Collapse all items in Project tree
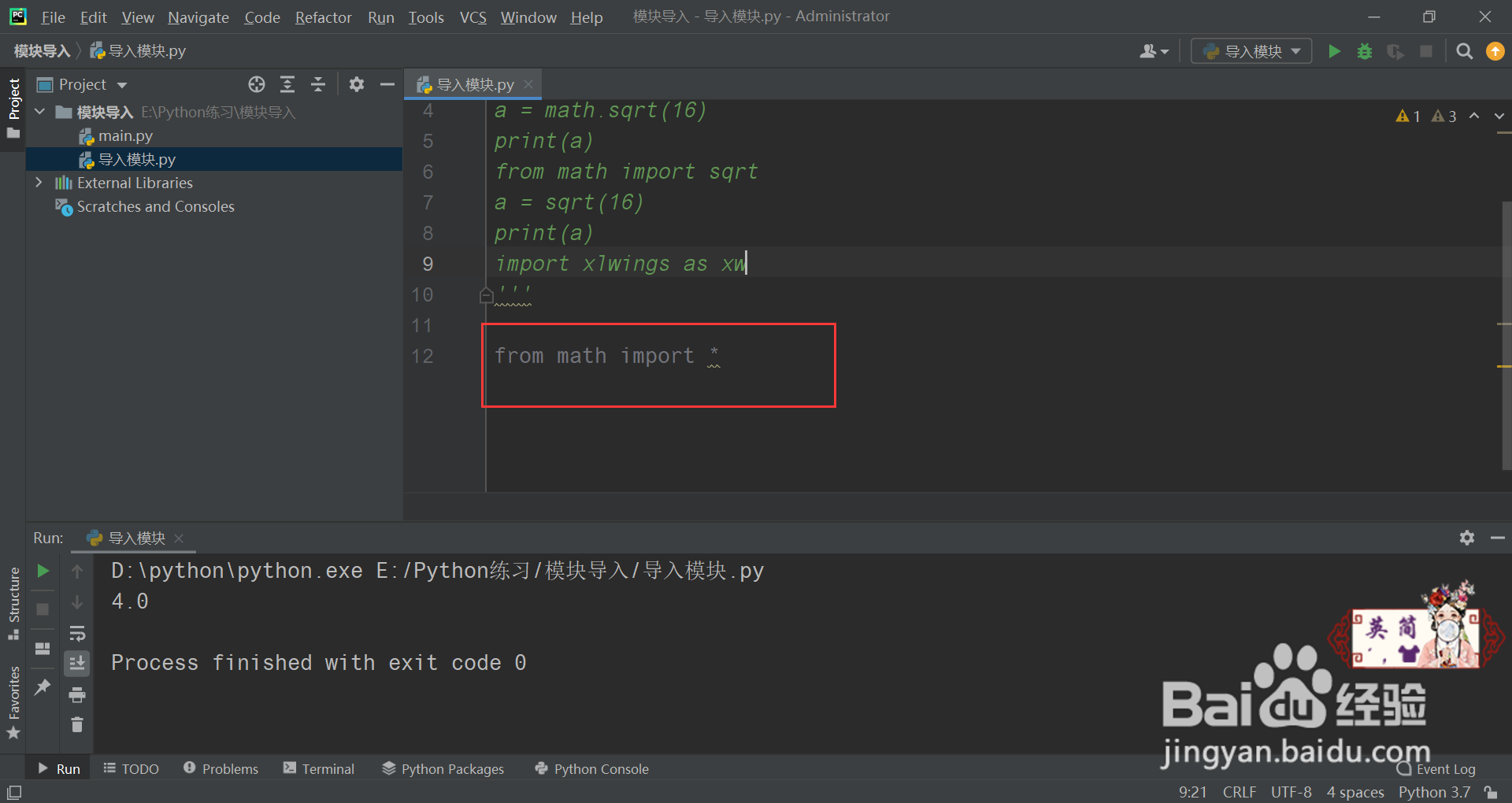The height and width of the screenshot is (803, 1512). pos(318,84)
